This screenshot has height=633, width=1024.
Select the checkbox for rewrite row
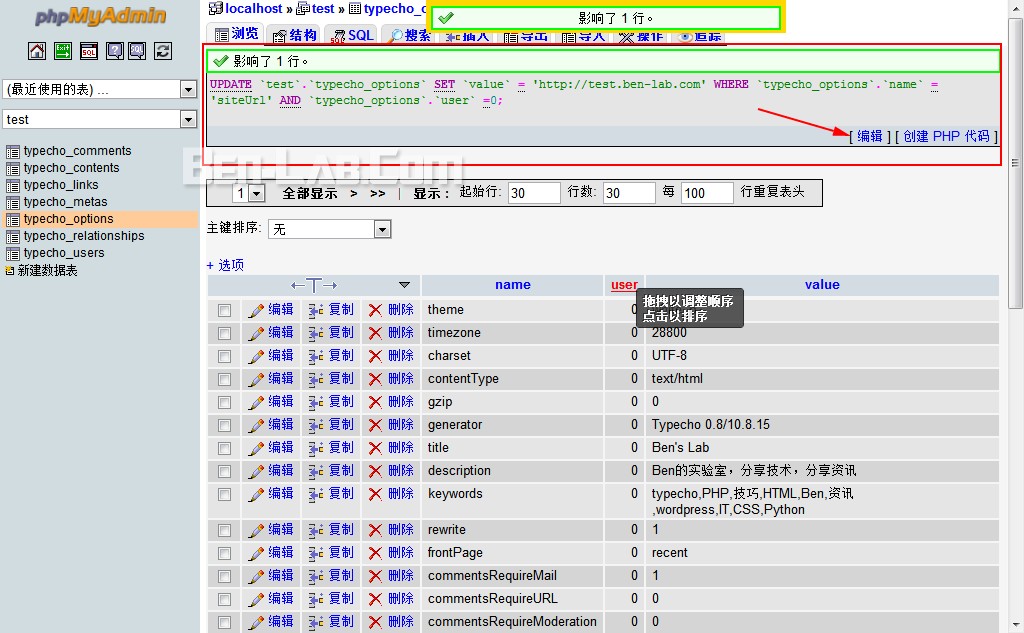click(x=224, y=530)
